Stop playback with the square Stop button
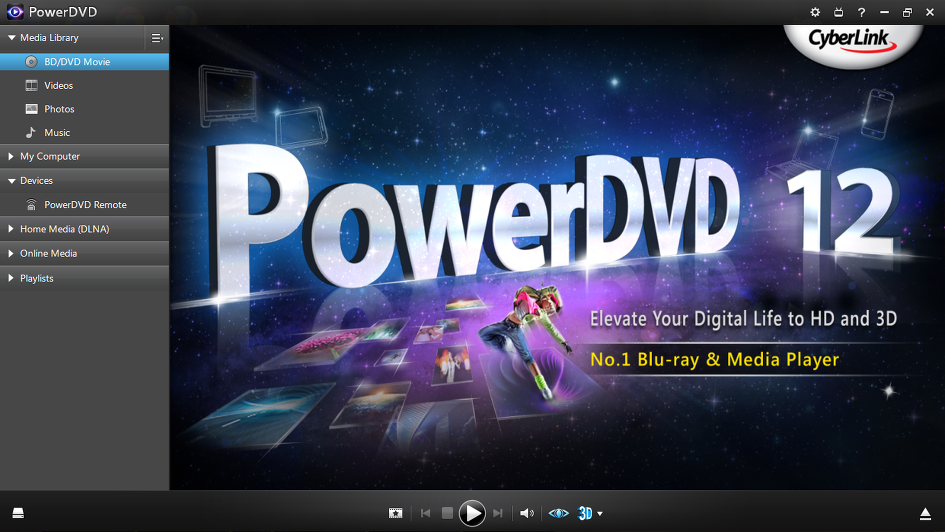Screen dimensions: 945x532 coord(447,513)
